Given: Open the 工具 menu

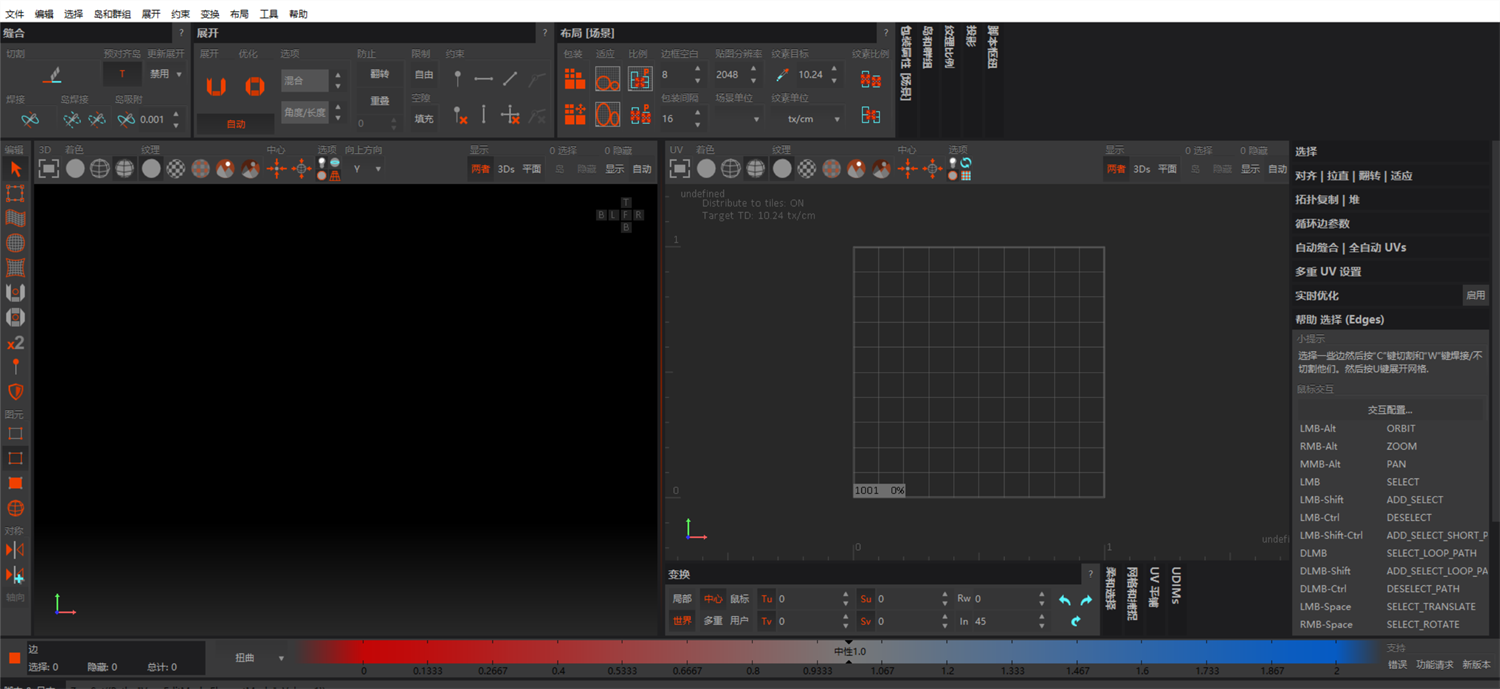Looking at the screenshot, I should click(x=269, y=14).
